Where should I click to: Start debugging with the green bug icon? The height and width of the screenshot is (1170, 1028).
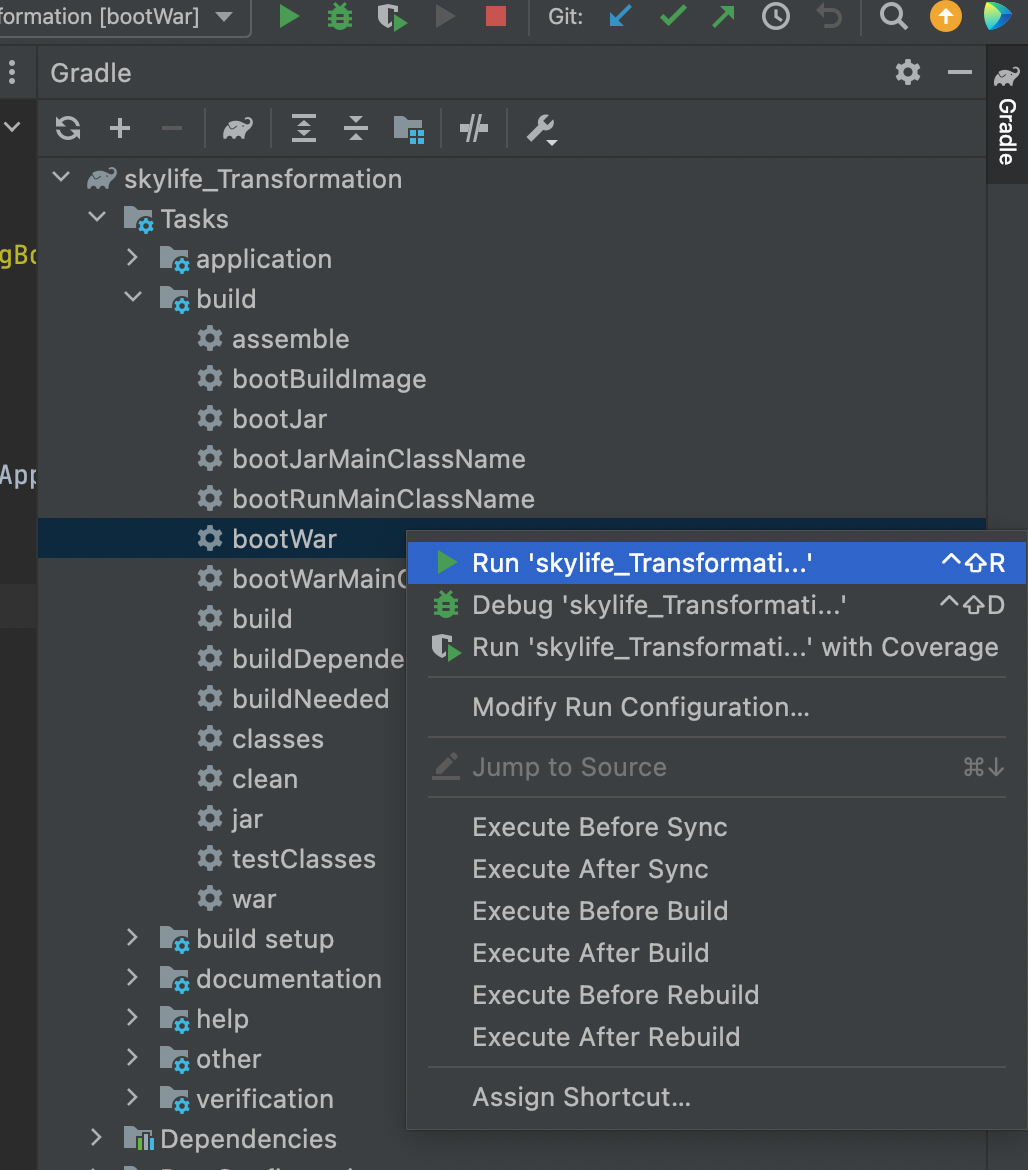(340, 16)
